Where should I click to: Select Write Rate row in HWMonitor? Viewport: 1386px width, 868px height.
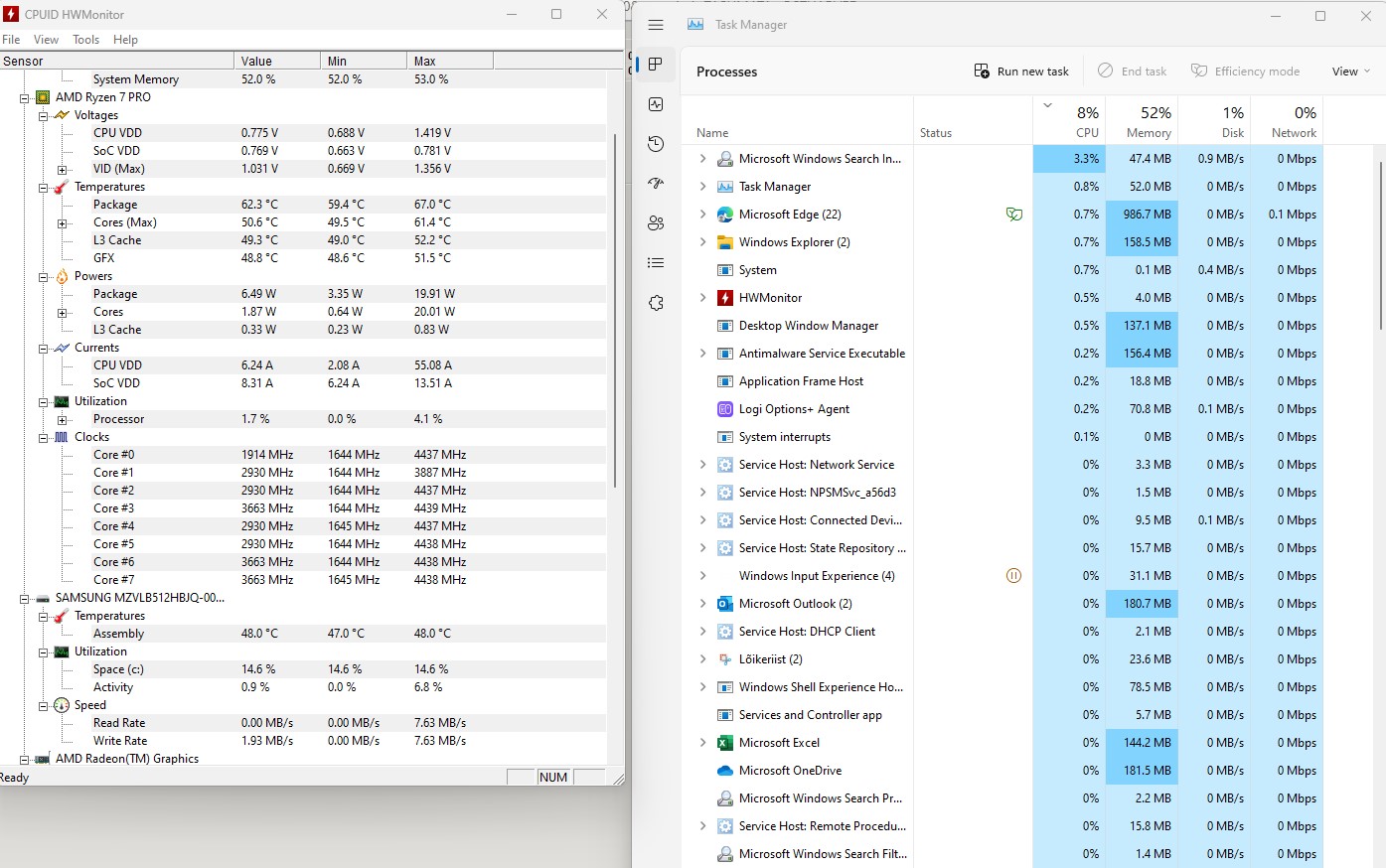point(303,741)
